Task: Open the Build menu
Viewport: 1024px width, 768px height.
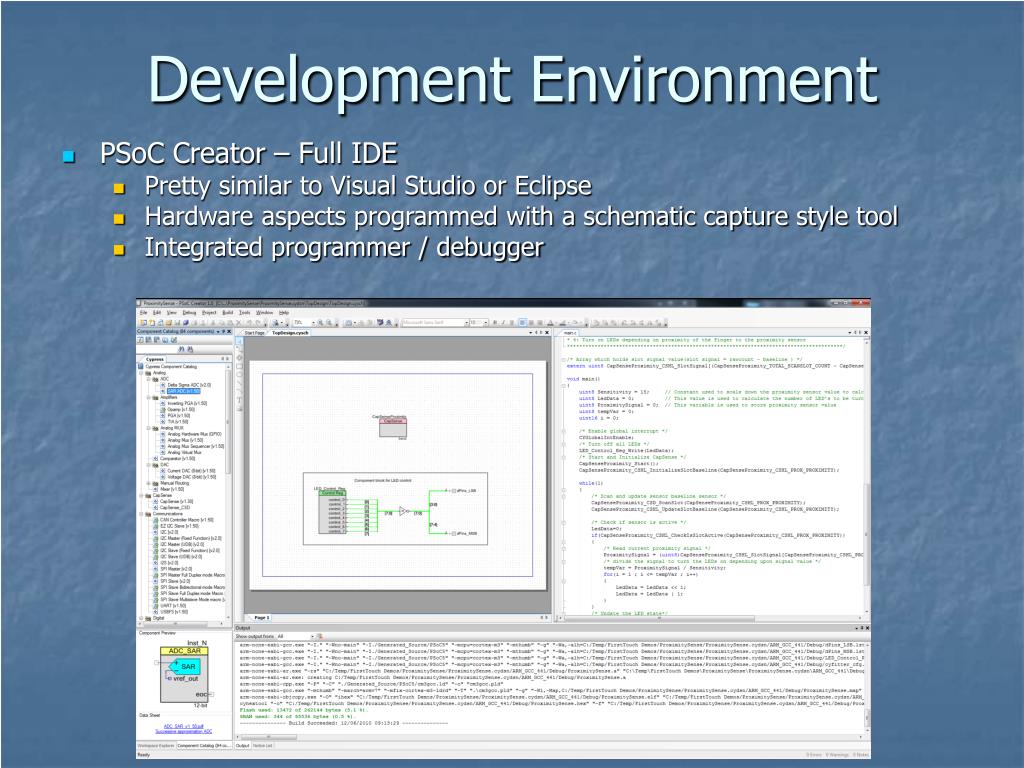Action: click(x=227, y=313)
